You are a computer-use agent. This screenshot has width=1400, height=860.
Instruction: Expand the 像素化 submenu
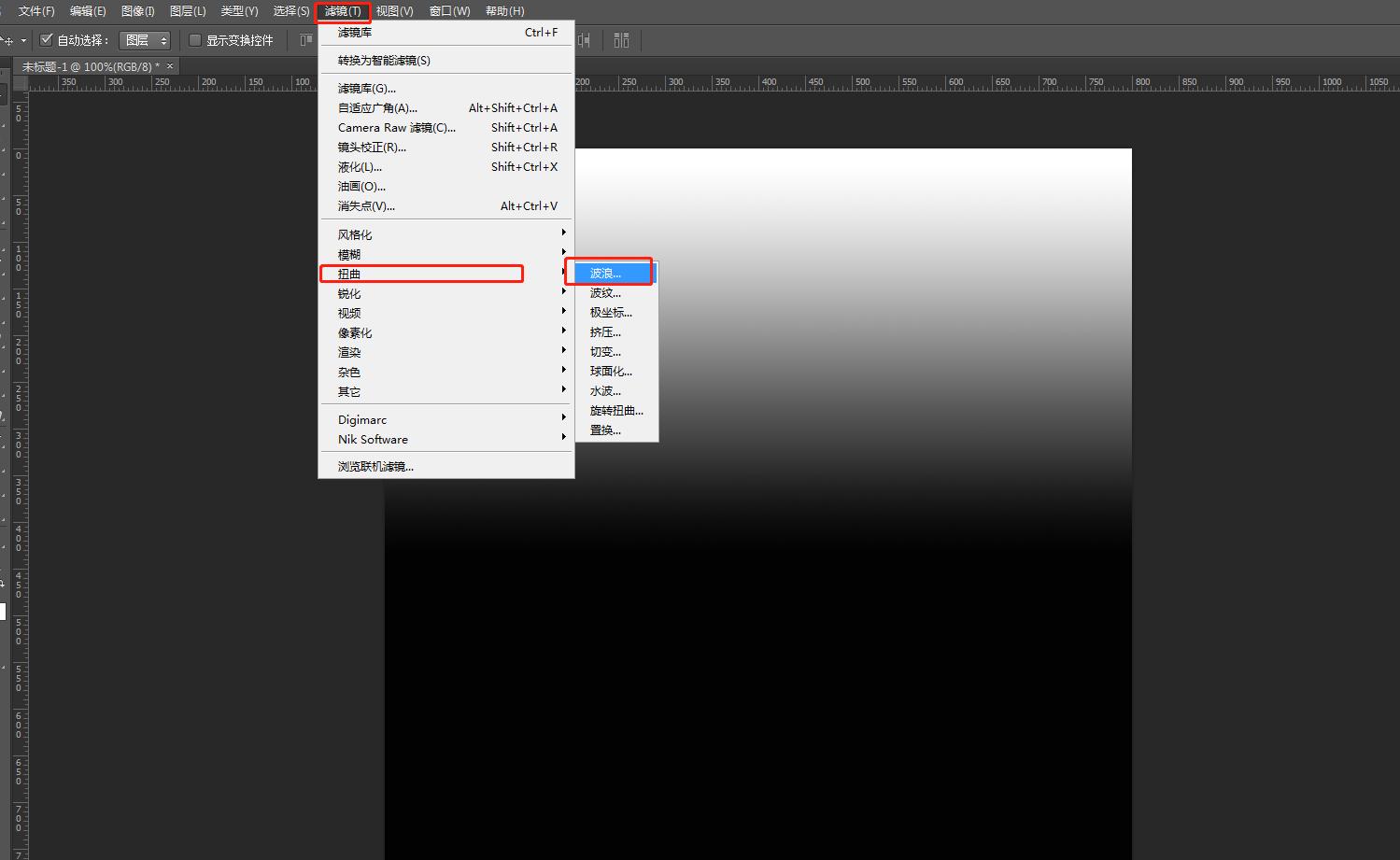point(446,333)
